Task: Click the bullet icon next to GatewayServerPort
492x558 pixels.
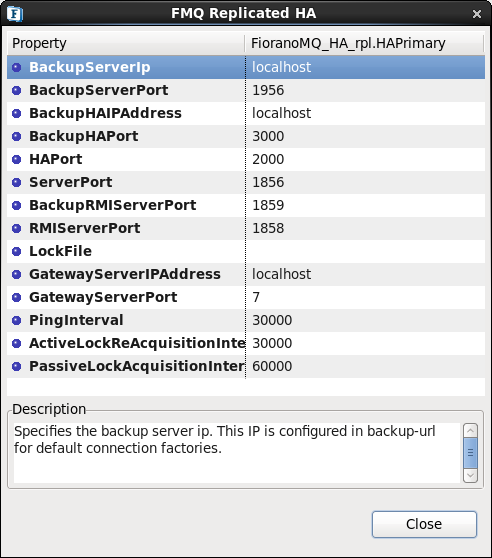Action: click(x=16, y=297)
